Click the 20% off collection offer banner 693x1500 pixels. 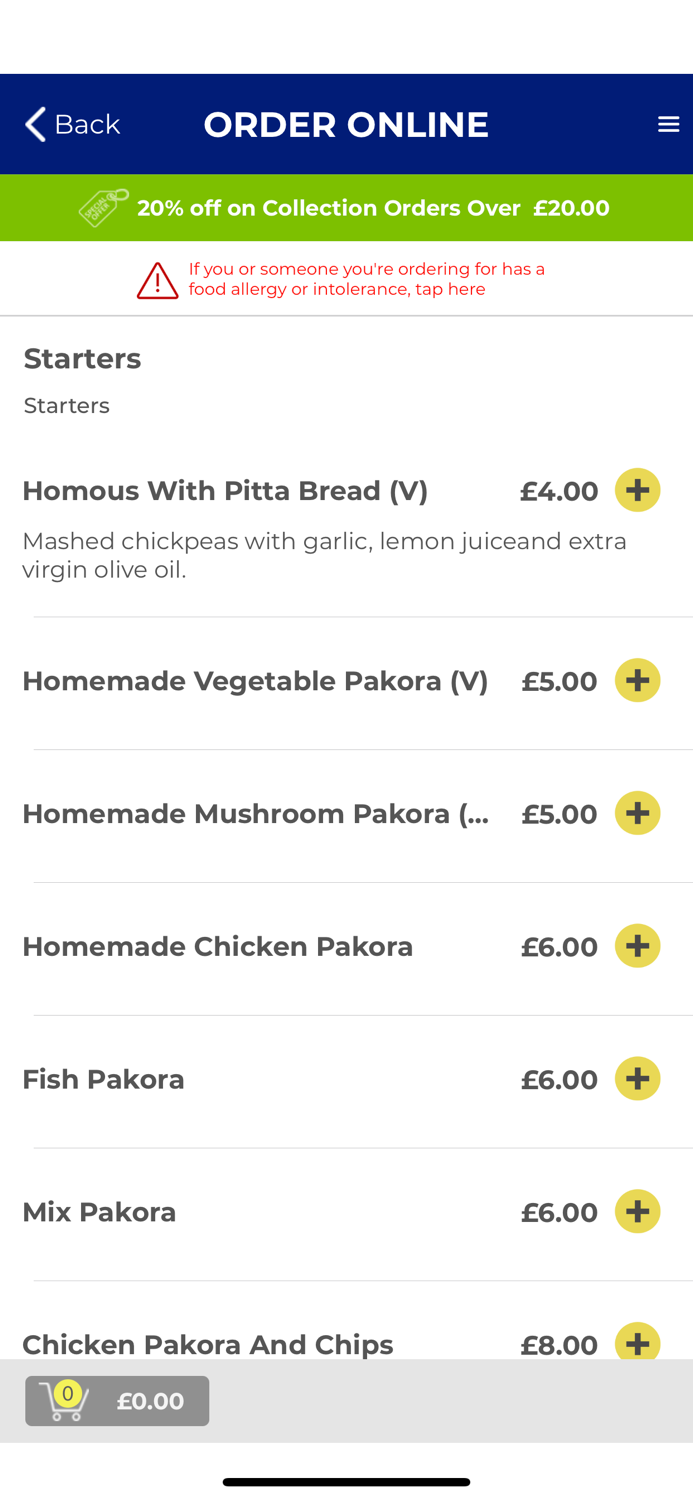[x=346, y=207]
